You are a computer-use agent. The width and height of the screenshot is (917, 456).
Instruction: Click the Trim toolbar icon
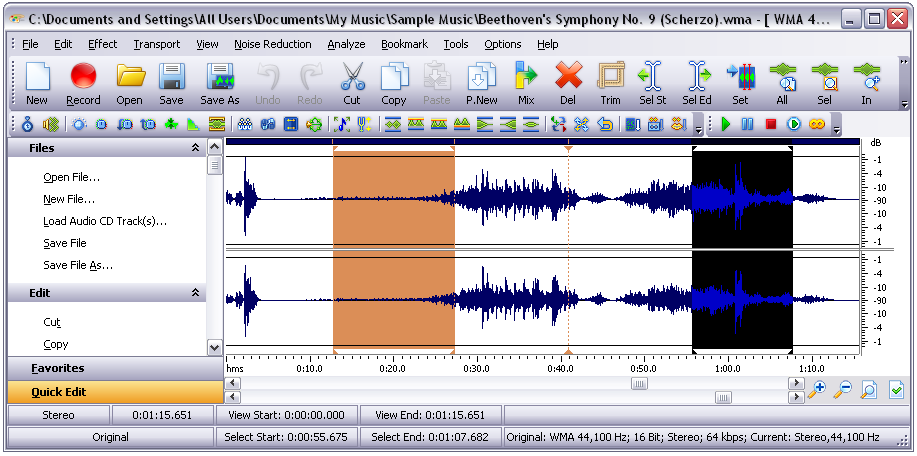tap(610, 84)
